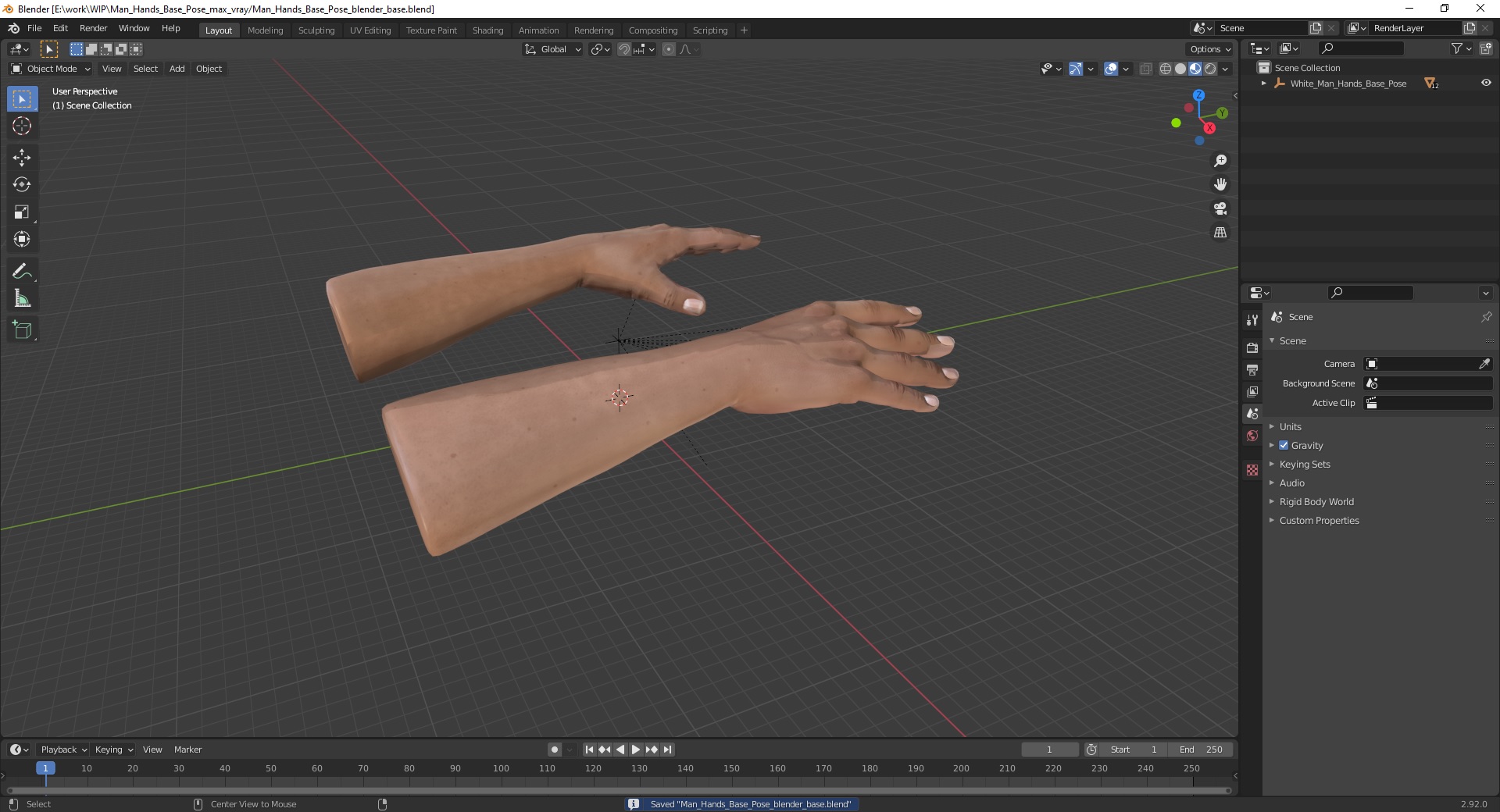Click the pan view hand icon
This screenshot has height=812, width=1500.
coord(1220,184)
